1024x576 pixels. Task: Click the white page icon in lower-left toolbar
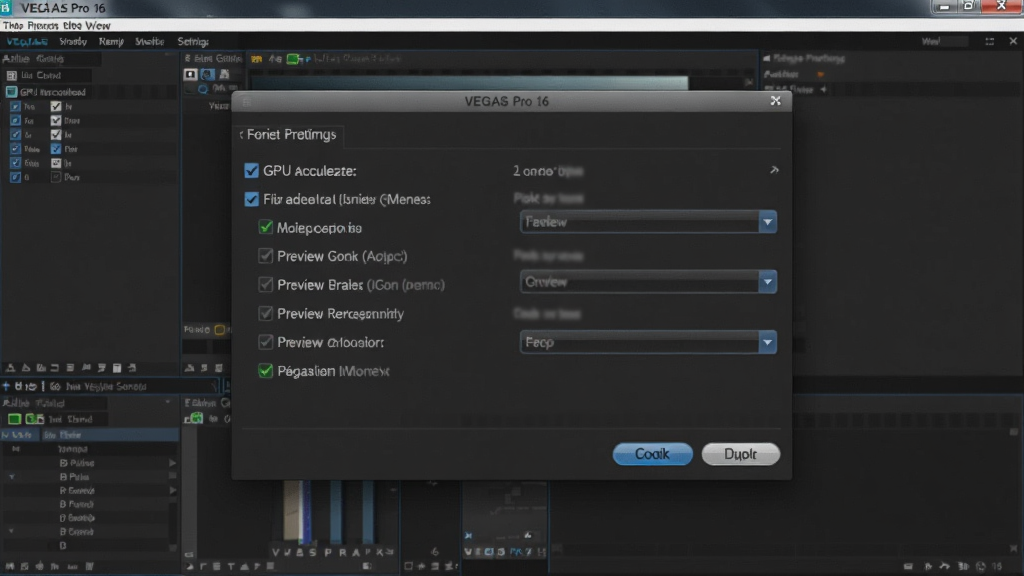pos(117,368)
